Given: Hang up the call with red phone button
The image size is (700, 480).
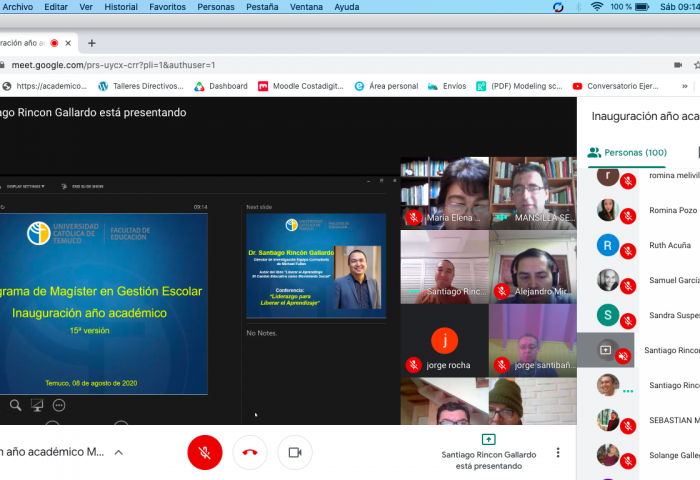Looking at the screenshot, I should tap(250, 452).
